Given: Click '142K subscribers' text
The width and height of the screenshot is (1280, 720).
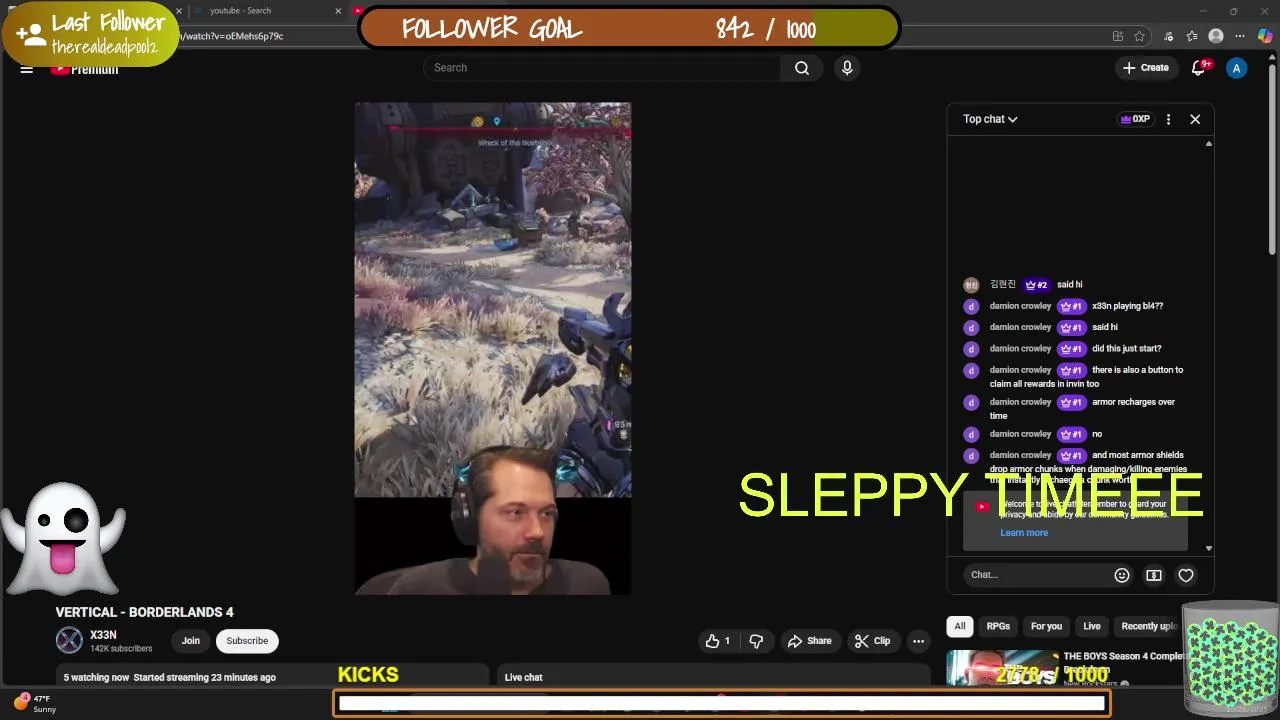Looking at the screenshot, I should pyautogui.click(x=121, y=649).
